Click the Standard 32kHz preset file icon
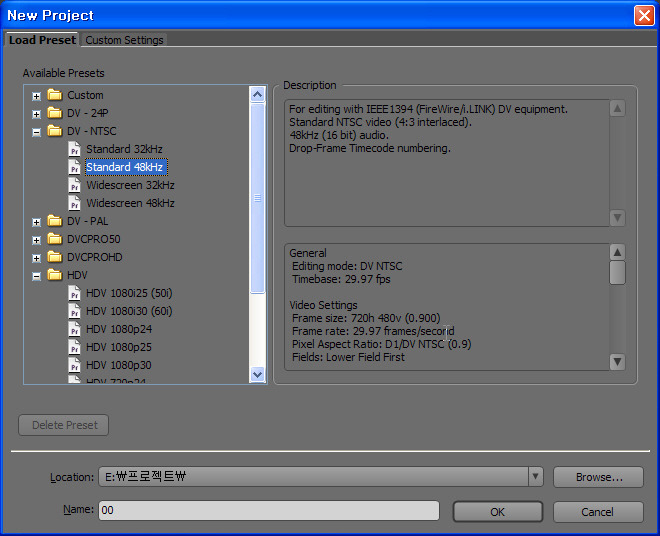Viewport: 660px width, 536px height. coord(75,149)
